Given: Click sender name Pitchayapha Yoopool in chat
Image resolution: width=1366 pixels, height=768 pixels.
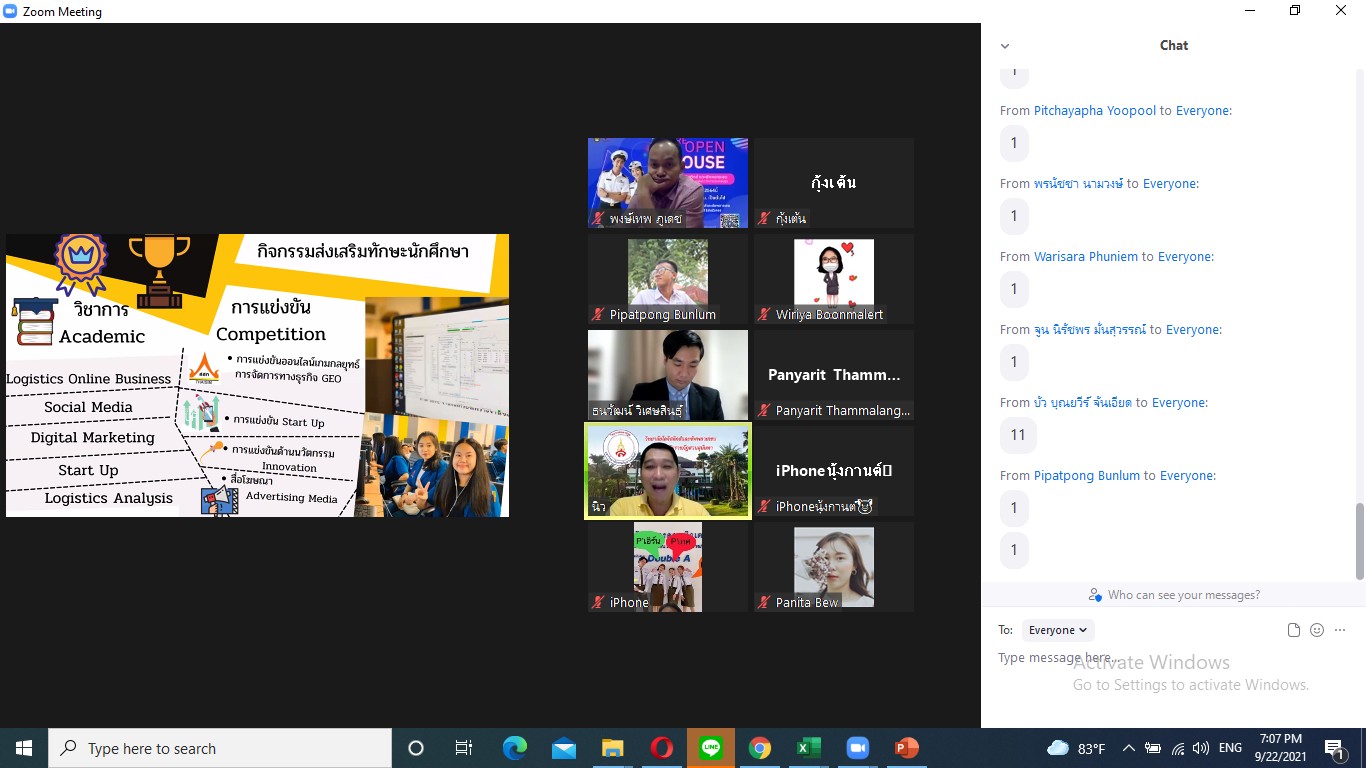Looking at the screenshot, I should [x=1094, y=111].
